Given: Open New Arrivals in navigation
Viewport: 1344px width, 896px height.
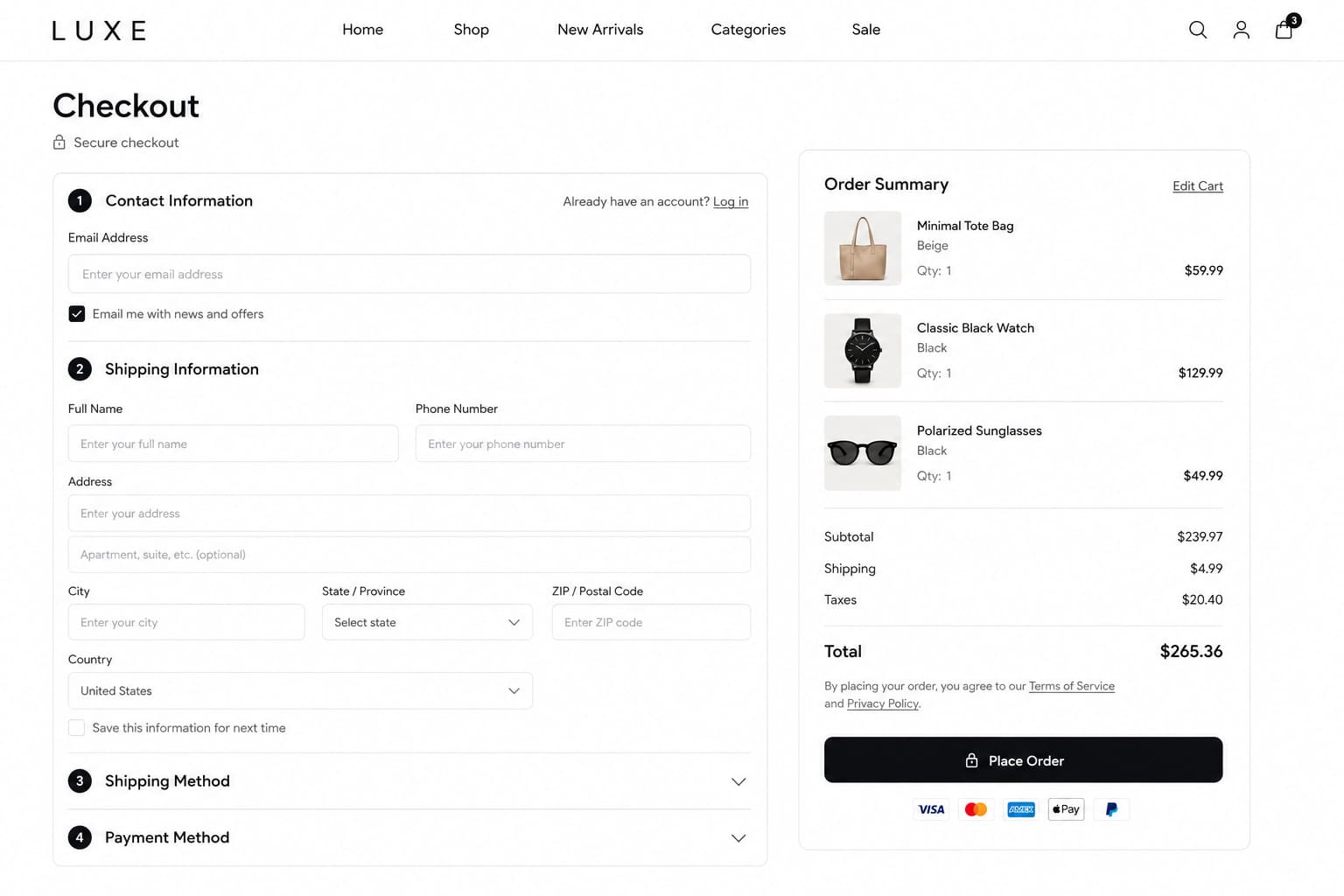Looking at the screenshot, I should tap(600, 30).
